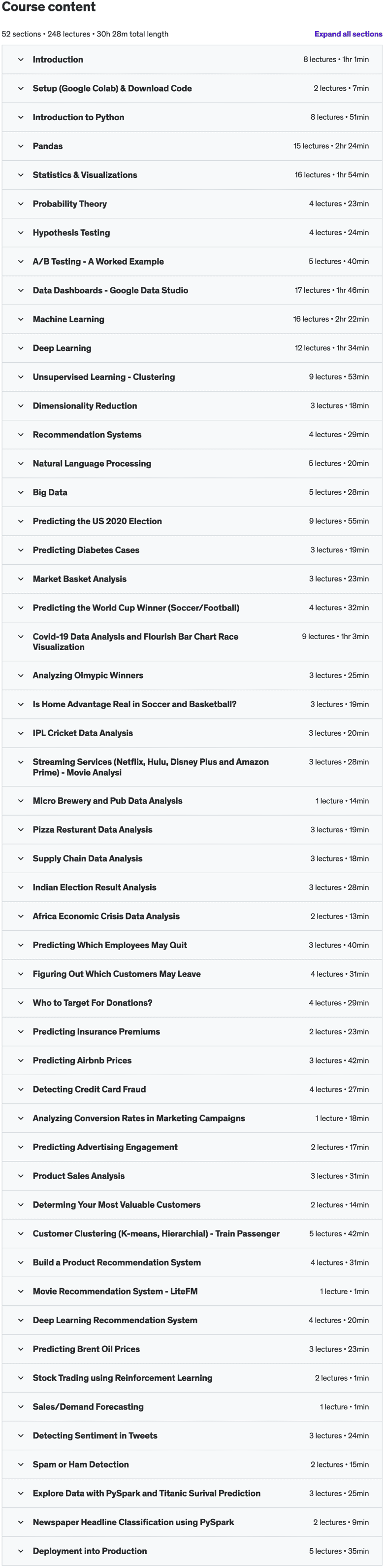Image resolution: width=384 pixels, height=1568 pixels.
Task: Open the Statistics & Visualizations section title
Action: tap(85, 175)
